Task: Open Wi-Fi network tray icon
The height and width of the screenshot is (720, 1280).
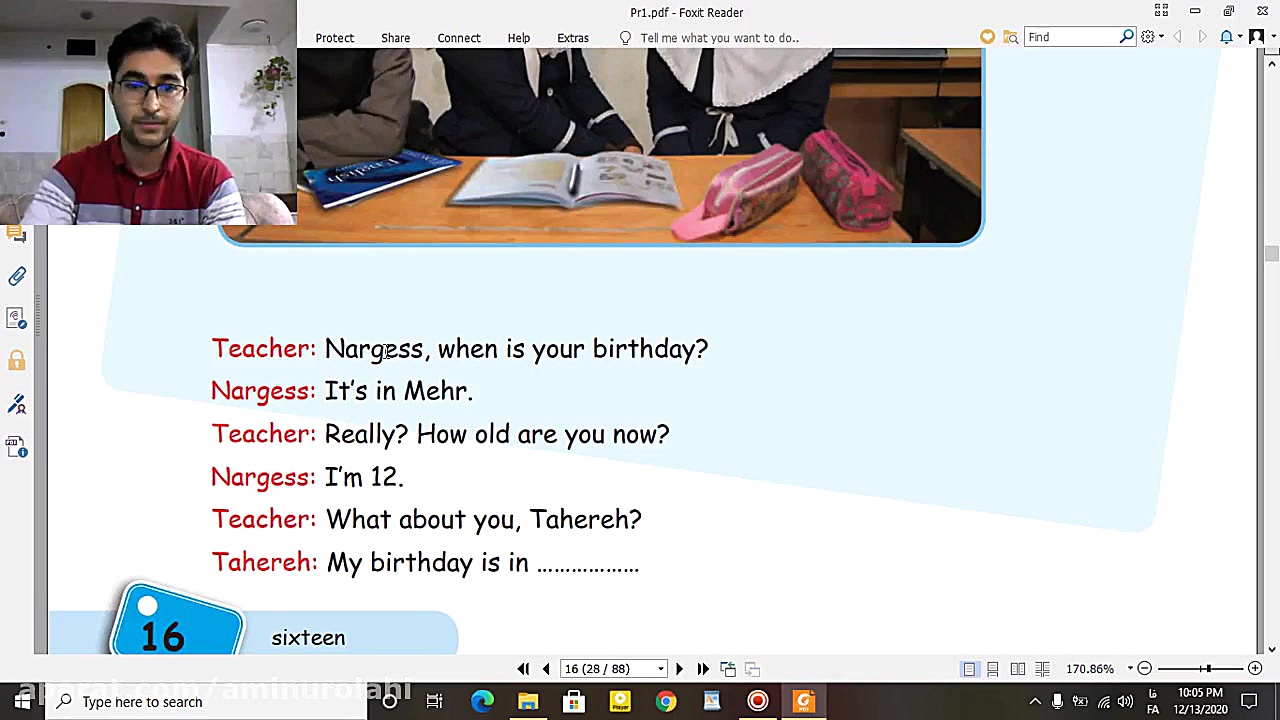Action: (x=1103, y=702)
